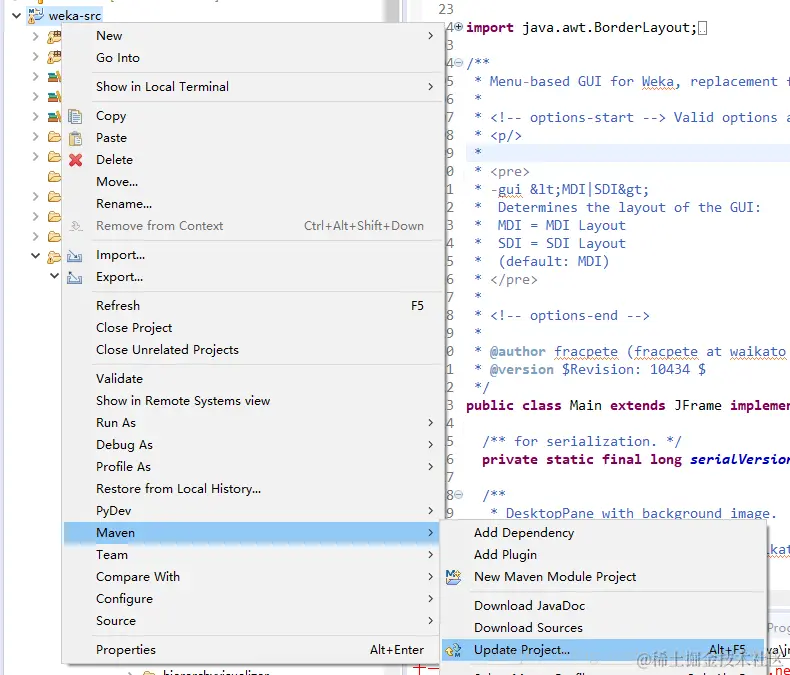Screen dimensions: 790x675
Task: Open the PyDev submenu
Action: click(252, 511)
